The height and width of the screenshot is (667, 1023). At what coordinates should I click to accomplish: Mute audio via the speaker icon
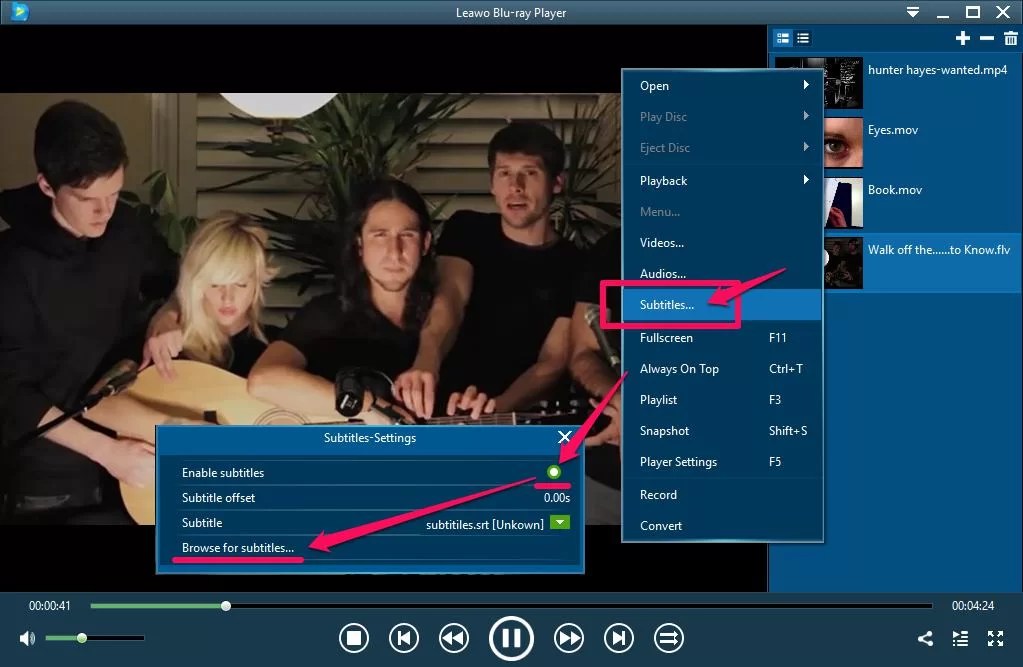[x=26, y=637]
